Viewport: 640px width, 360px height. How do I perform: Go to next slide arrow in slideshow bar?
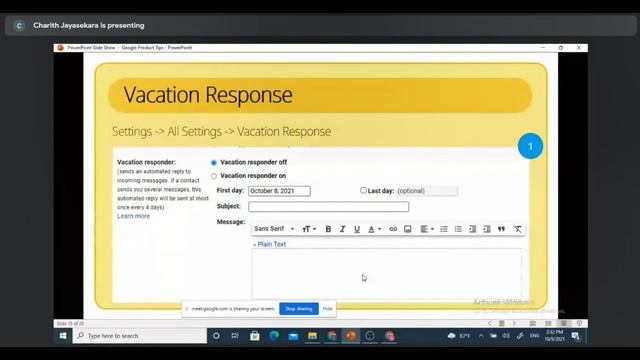(514, 323)
